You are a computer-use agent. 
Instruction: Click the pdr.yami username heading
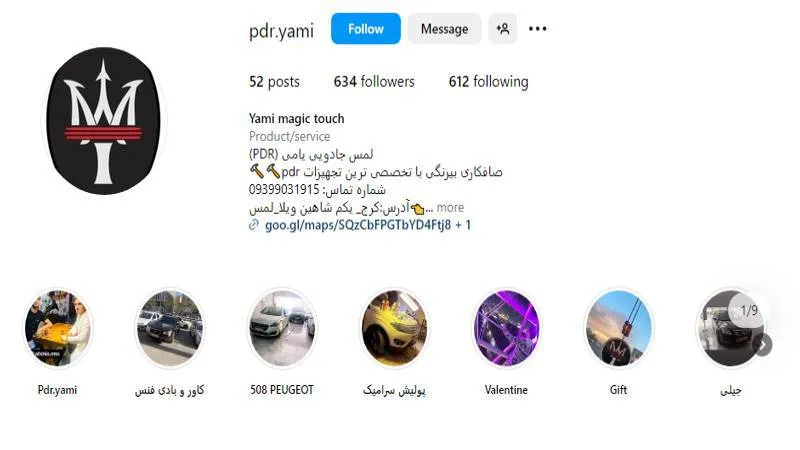coord(281,31)
